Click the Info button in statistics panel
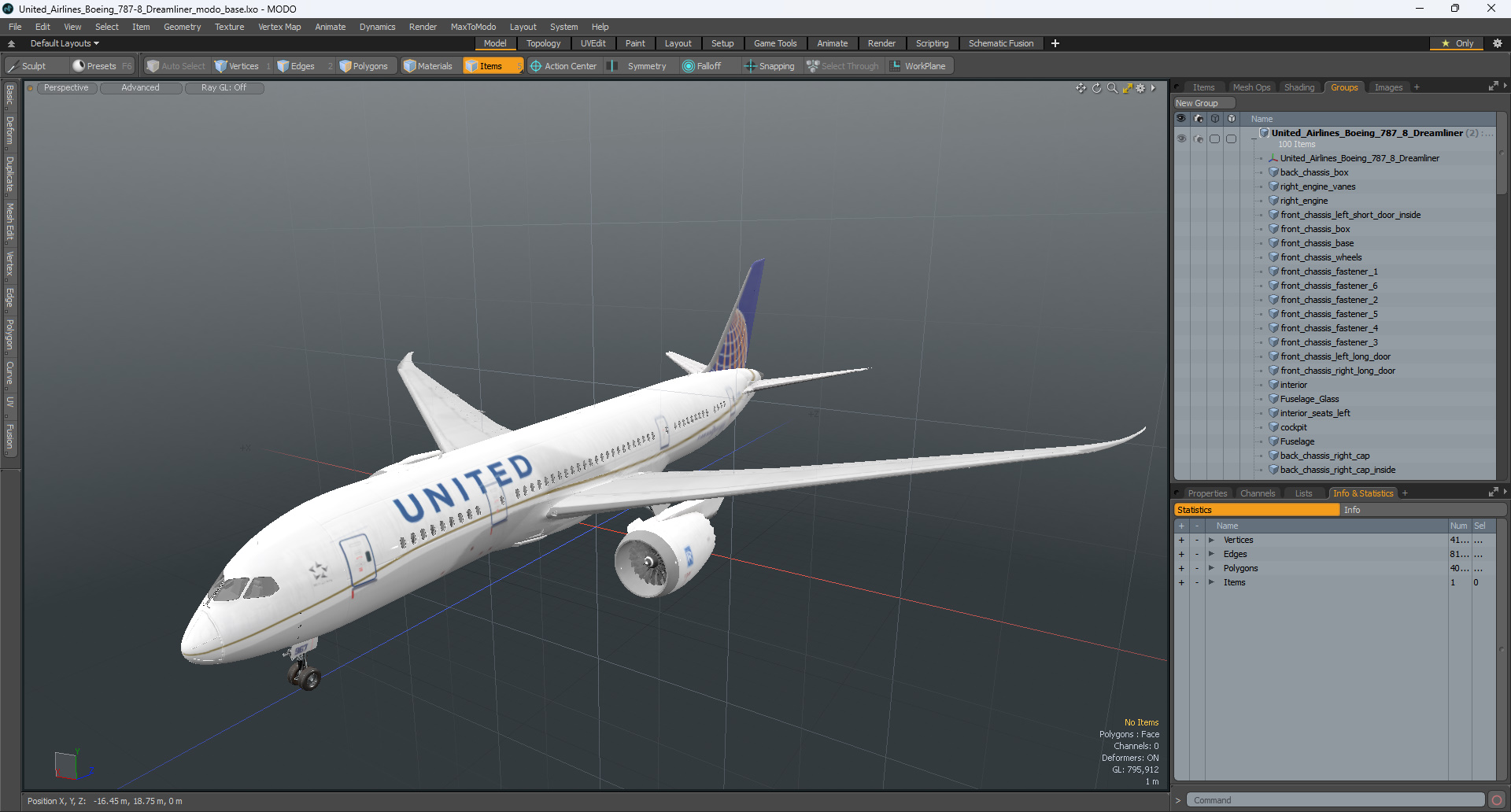The image size is (1511, 812). pos(1423,510)
